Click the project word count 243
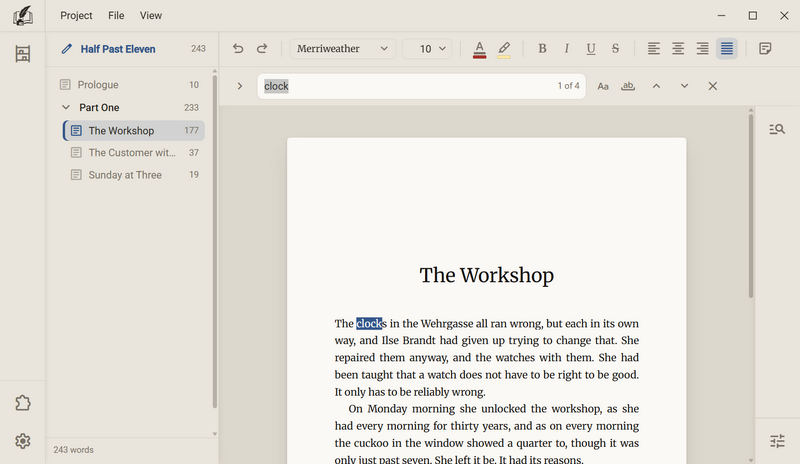 click(198, 49)
